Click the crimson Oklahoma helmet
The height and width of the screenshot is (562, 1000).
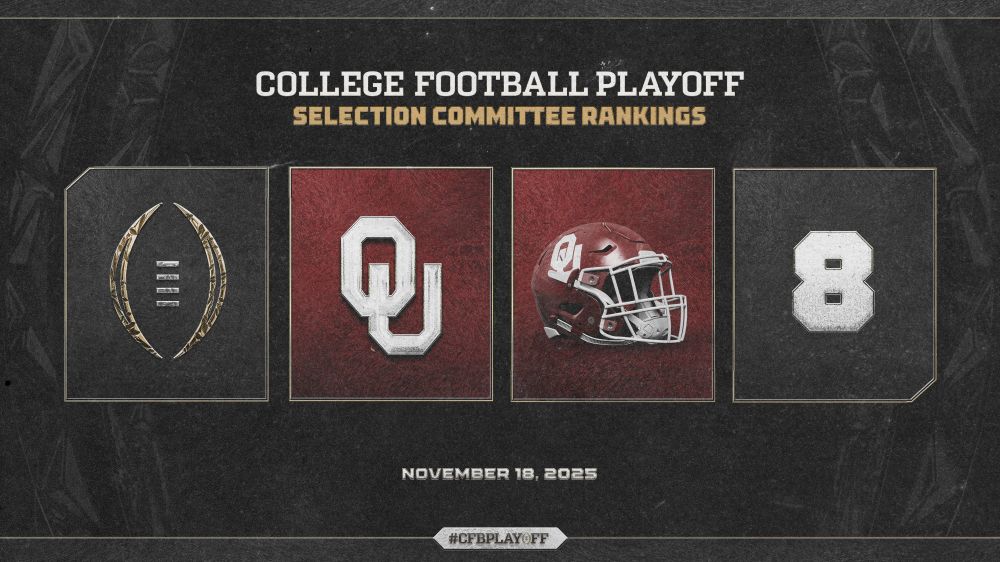(609, 283)
